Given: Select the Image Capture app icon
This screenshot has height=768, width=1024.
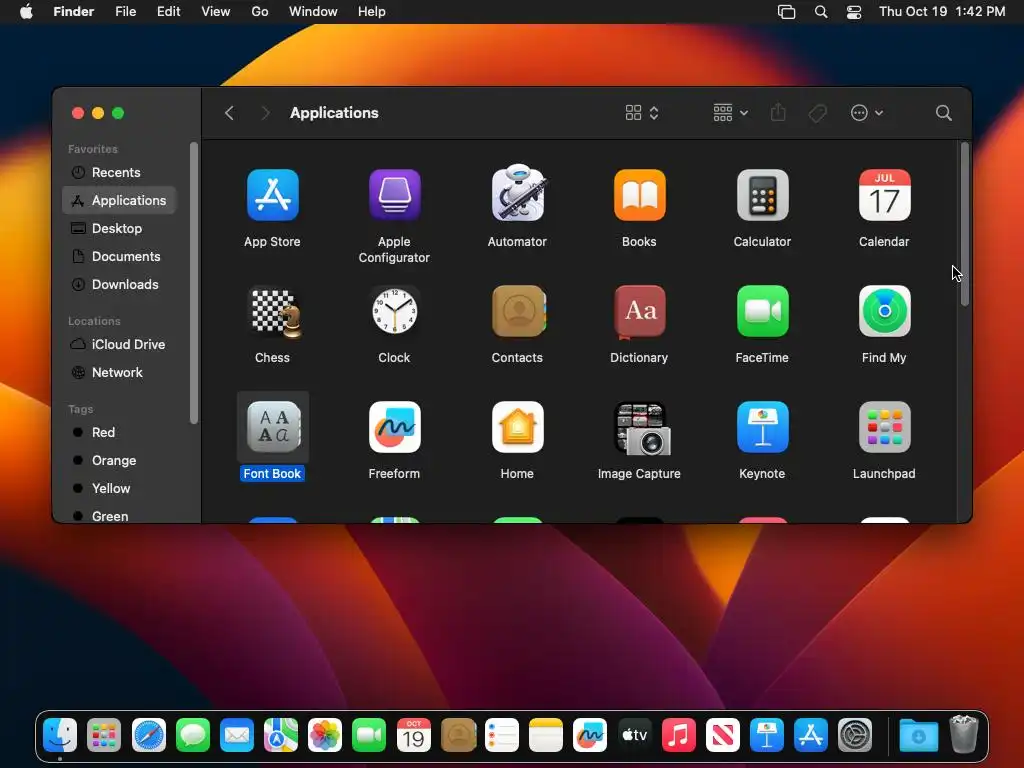Looking at the screenshot, I should 641,428.
